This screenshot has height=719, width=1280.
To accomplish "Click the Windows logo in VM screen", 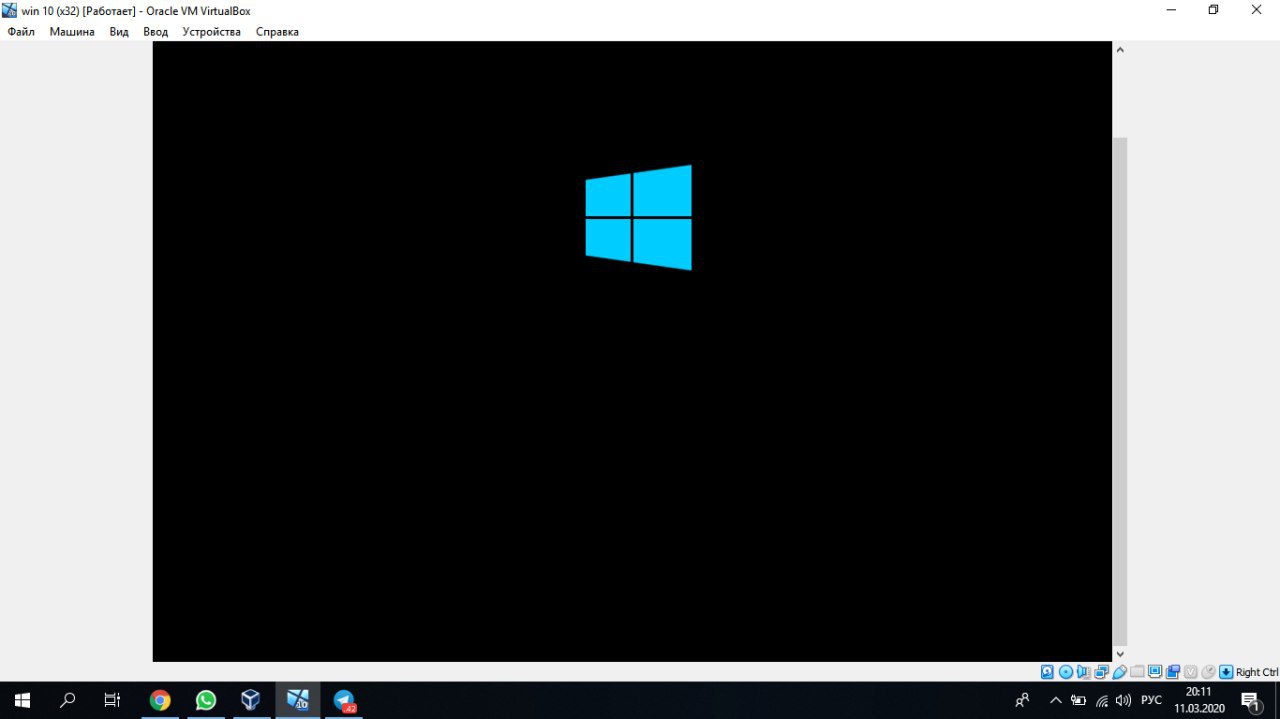I will [x=638, y=217].
